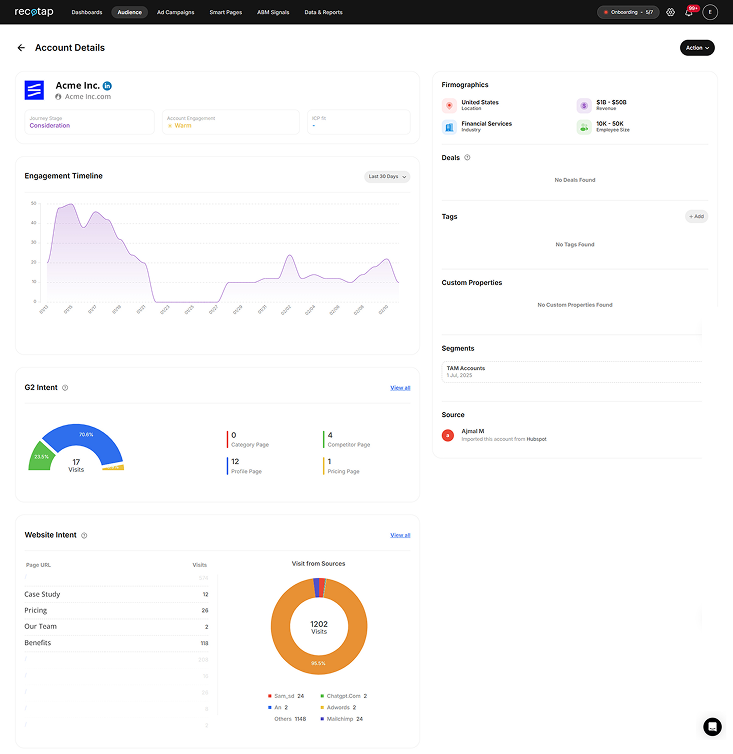
Task: Open the settings gear icon
Action: [670, 12]
